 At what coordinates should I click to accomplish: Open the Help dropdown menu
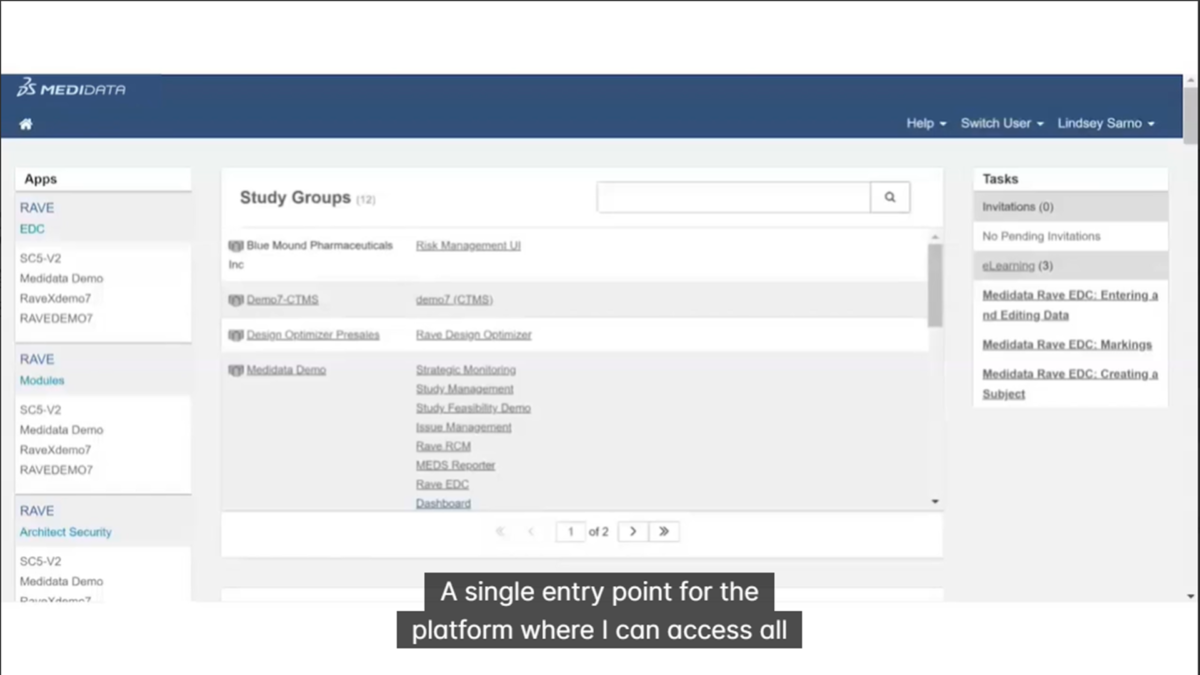coord(926,123)
